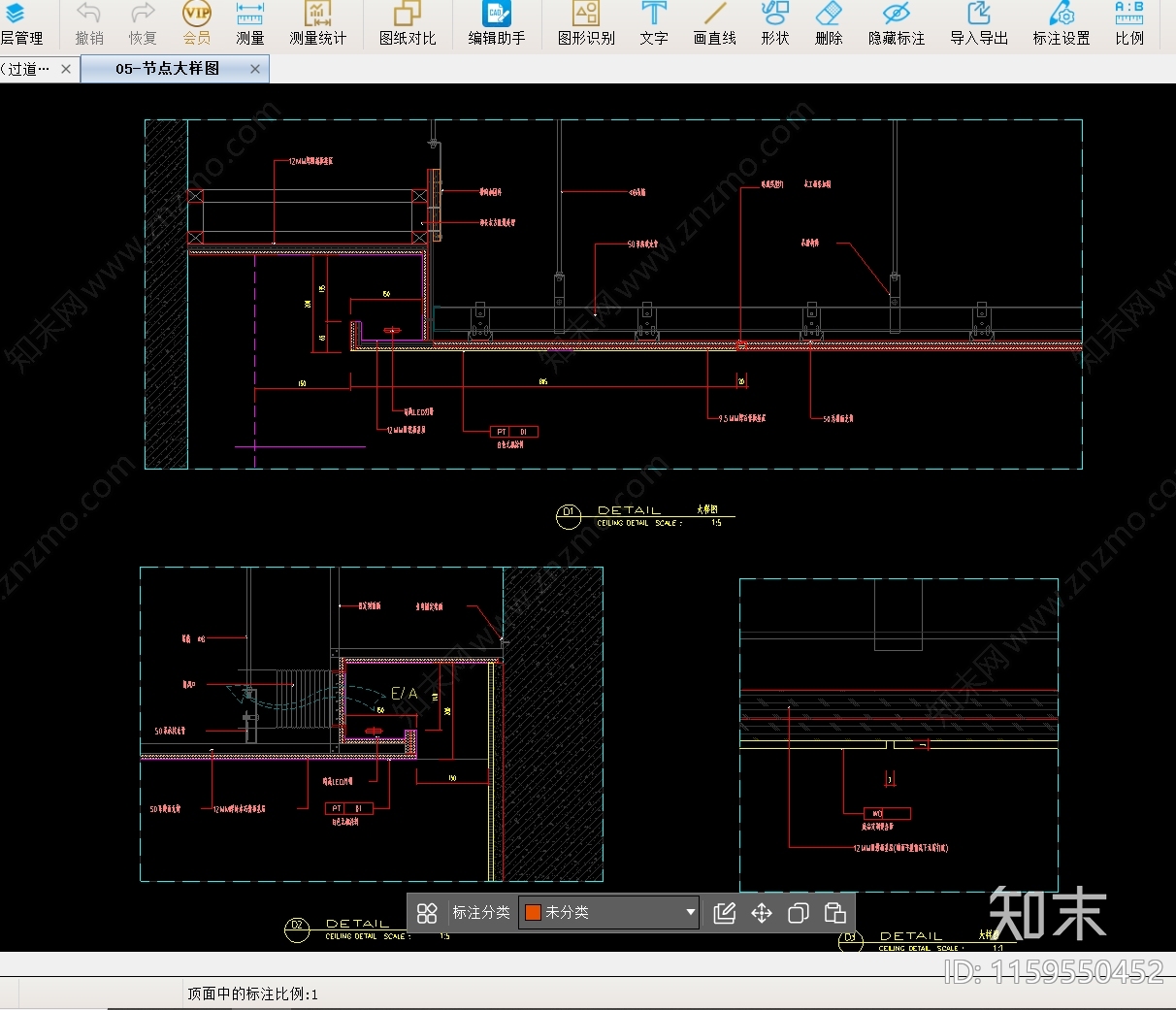Close the 05-节点大样图 tab
This screenshot has width=1176, height=1010.
pos(255,69)
